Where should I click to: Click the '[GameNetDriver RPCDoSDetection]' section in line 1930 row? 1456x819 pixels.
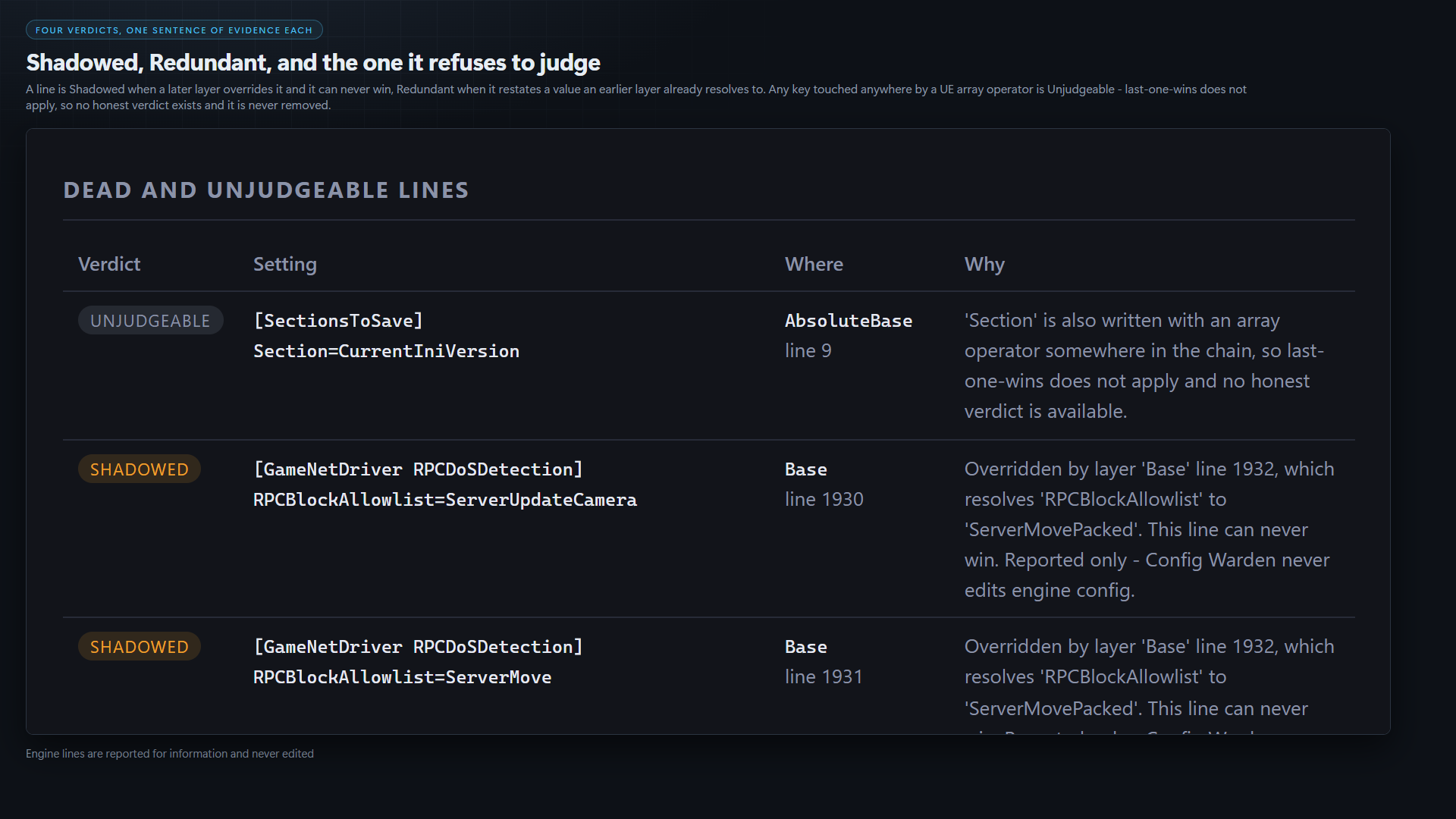(x=418, y=469)
